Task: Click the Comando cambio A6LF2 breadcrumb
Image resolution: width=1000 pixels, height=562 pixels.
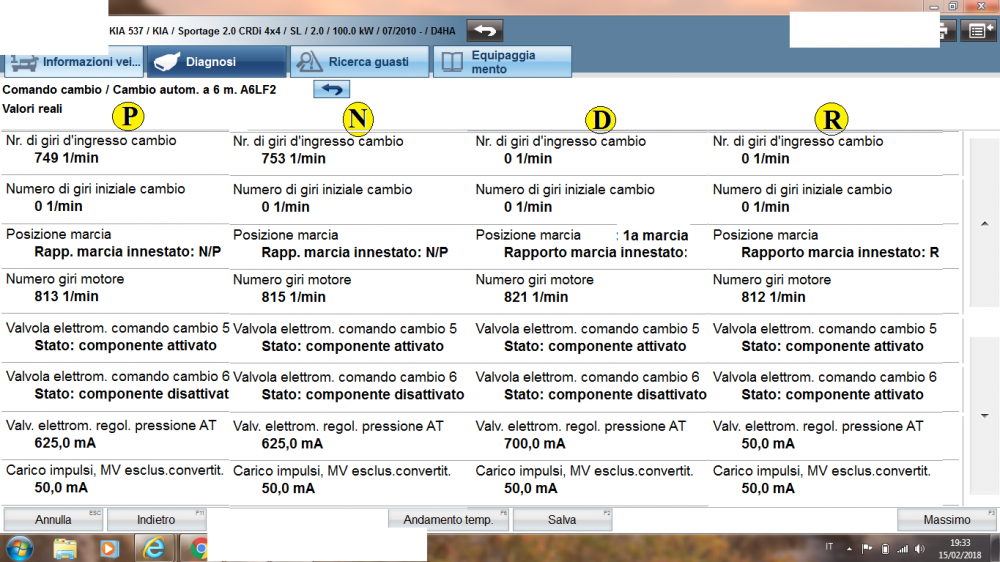Action: click(x=139, y=89)
